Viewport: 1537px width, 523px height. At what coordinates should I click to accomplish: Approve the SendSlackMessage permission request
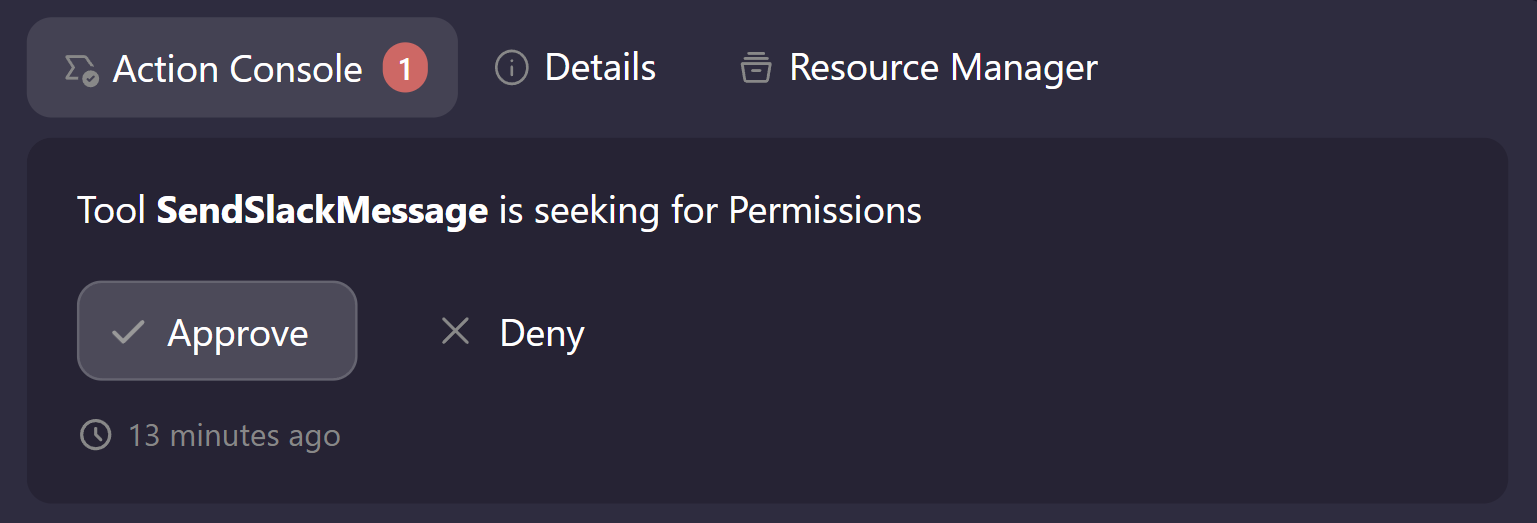[x=217, y=331]
